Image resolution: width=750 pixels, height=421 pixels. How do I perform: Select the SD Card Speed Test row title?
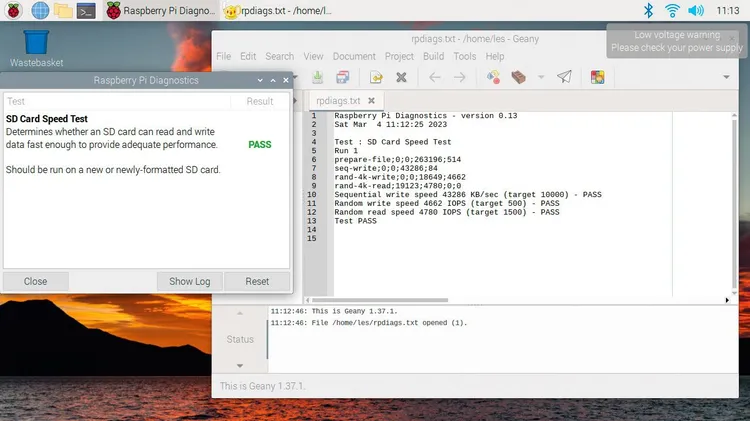point(47,119)
